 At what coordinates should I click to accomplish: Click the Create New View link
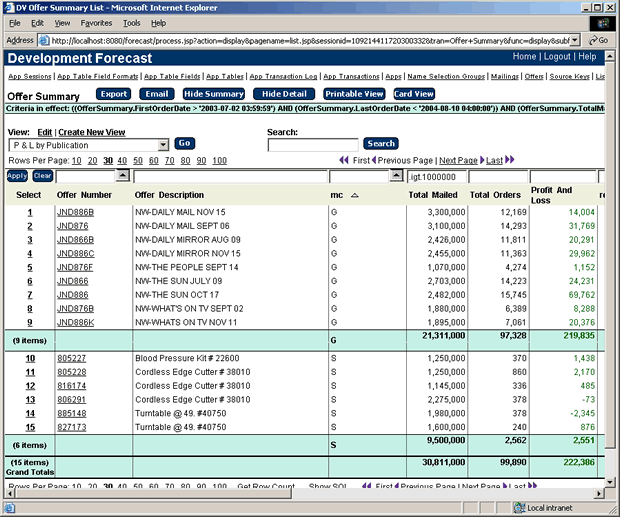(92, 132)
